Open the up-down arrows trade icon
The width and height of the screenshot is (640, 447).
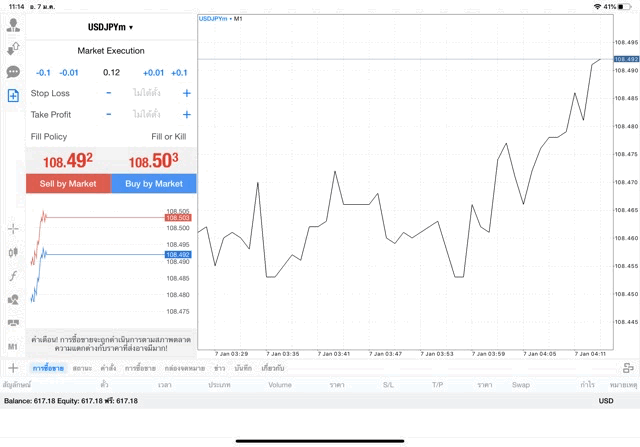13,49
